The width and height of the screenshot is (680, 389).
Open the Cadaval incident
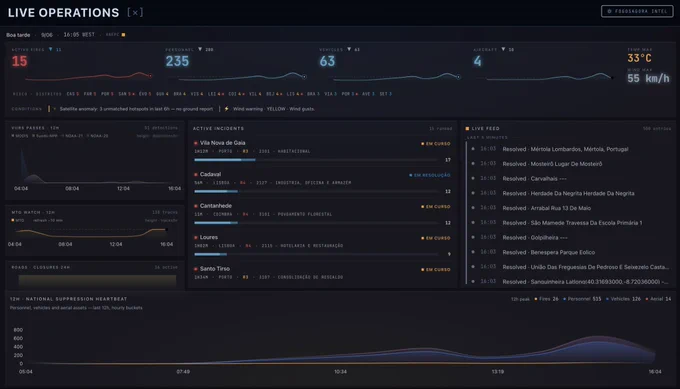tap(322, 183)
